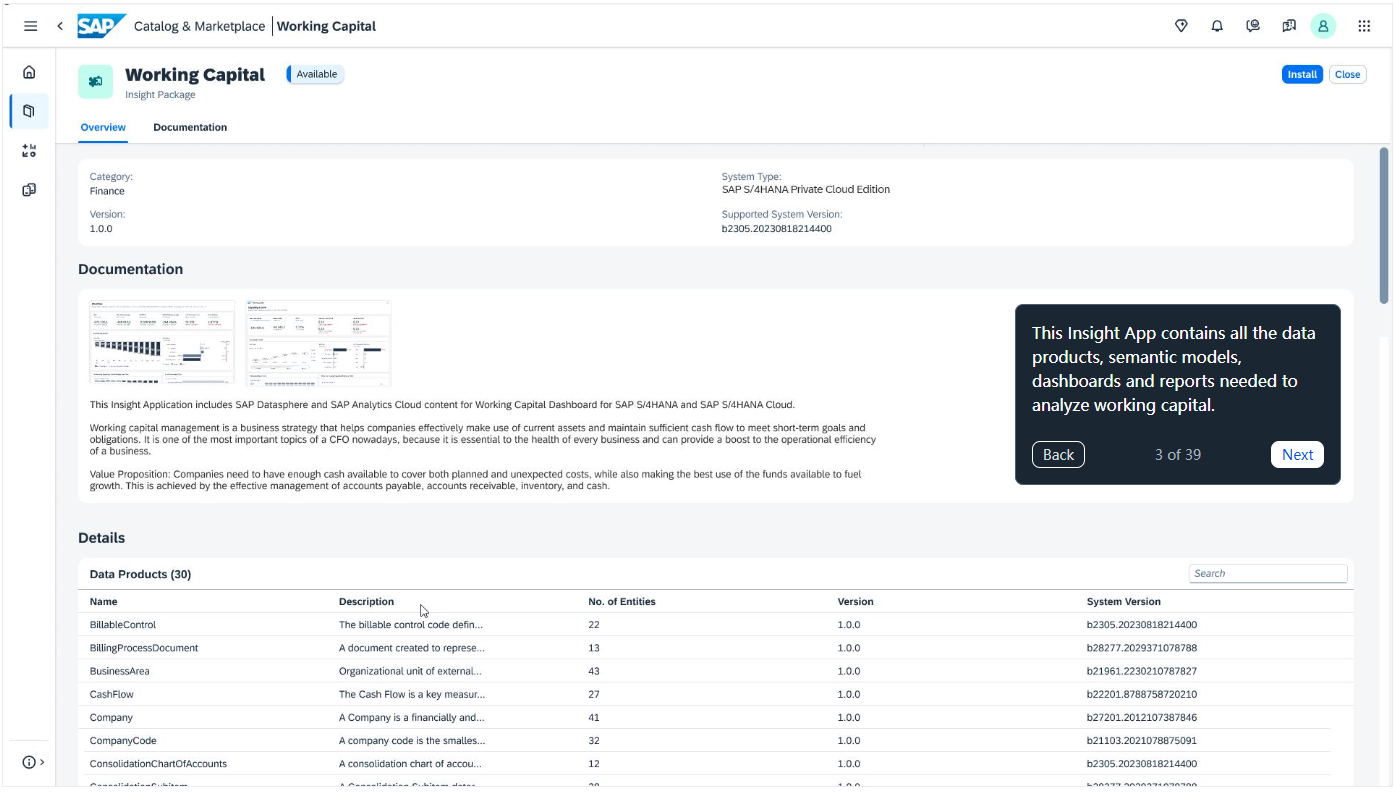The image size is (1395, 795).
Task: Select the BillableControl row
Action: (x=716, y=625)
